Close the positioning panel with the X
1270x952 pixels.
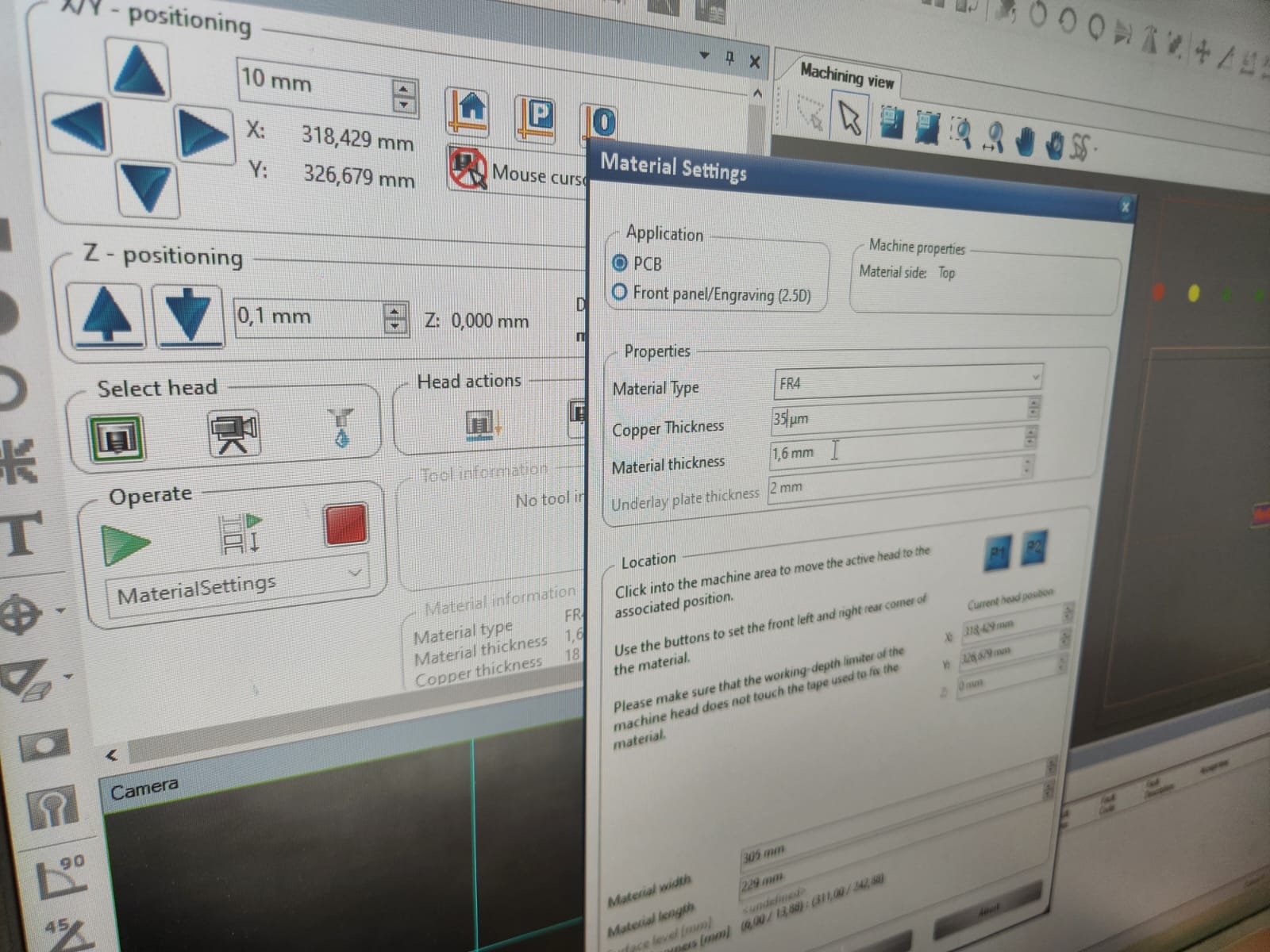click(755, 62)
